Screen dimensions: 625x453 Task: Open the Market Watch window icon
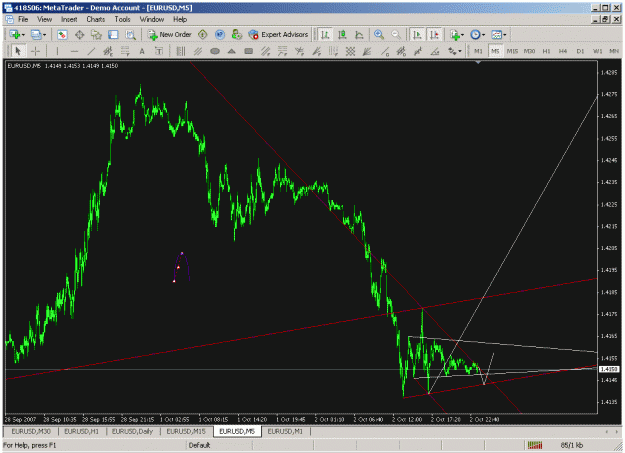[x=62, y=35]
